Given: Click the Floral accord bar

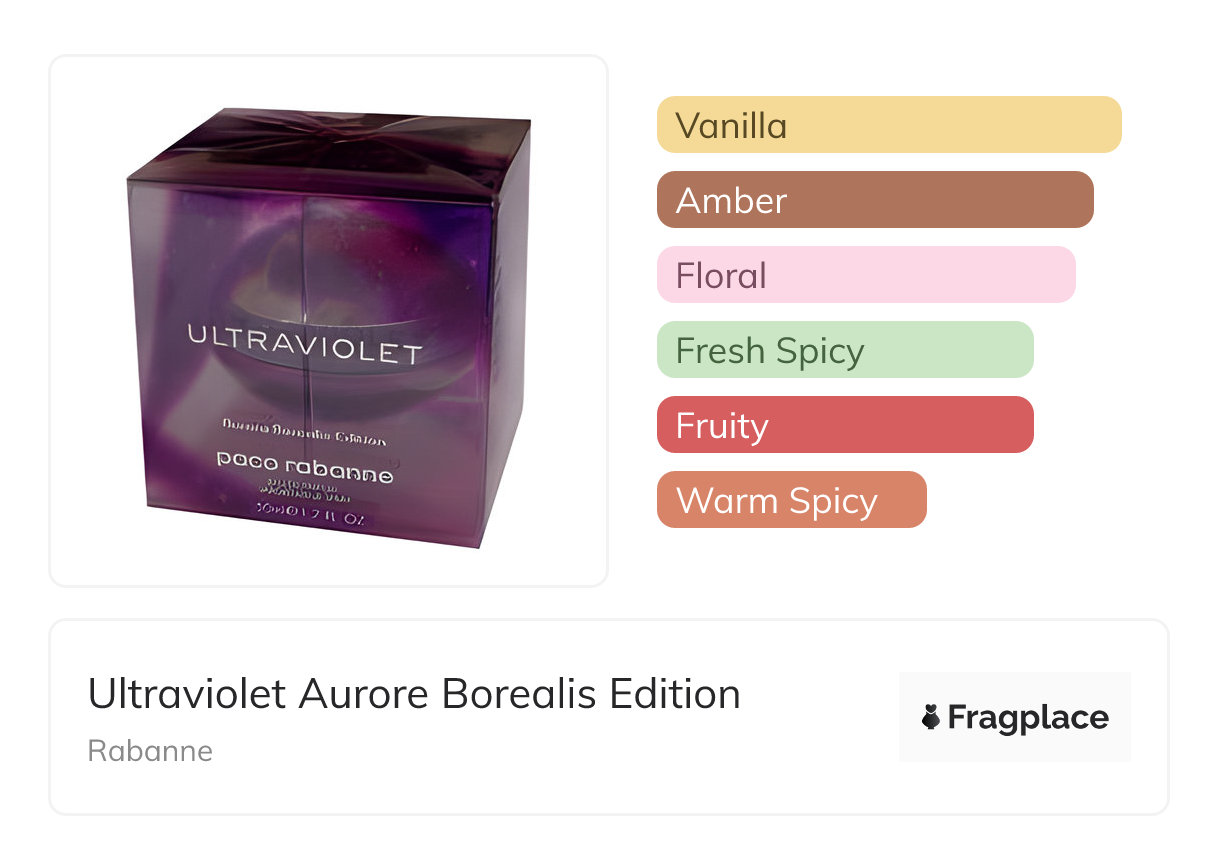Looking at the screenshot, I should pyautogui.click(x=866, y=275).
